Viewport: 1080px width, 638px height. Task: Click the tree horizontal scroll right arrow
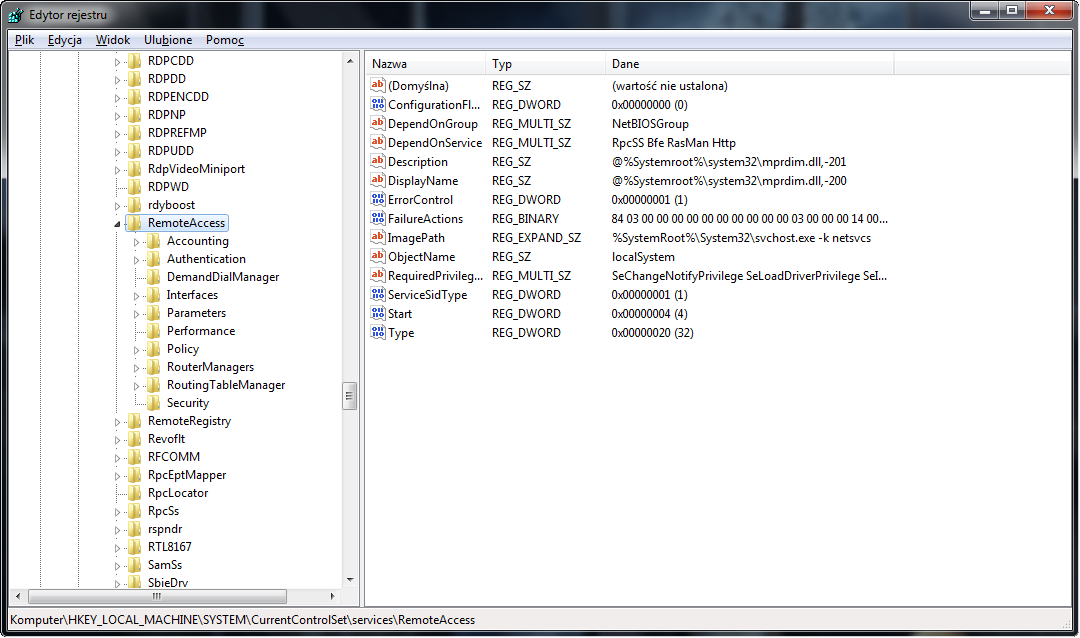tap(333, 596)
